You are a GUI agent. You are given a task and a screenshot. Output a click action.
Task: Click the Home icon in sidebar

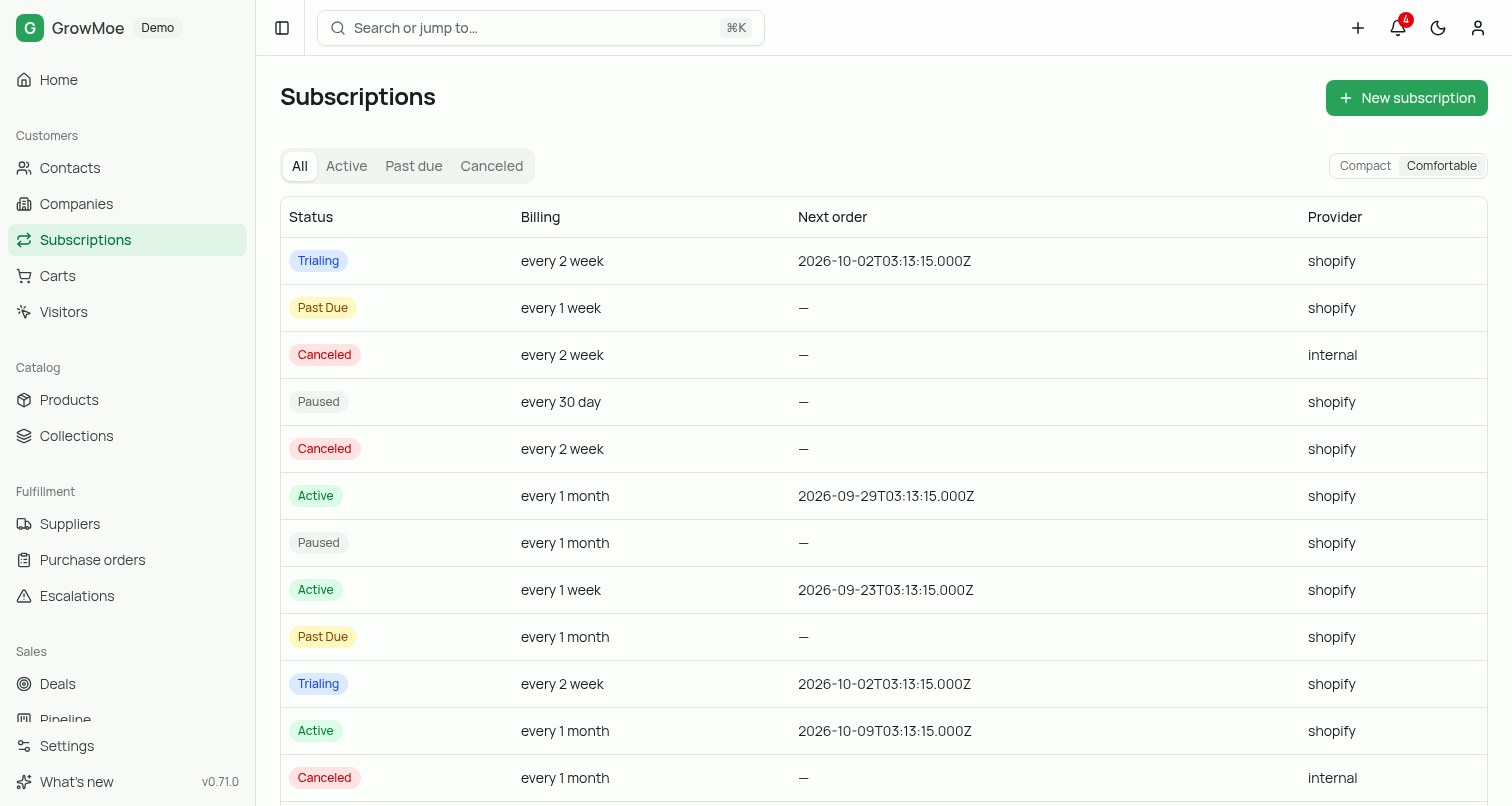(x=24, y=80)
